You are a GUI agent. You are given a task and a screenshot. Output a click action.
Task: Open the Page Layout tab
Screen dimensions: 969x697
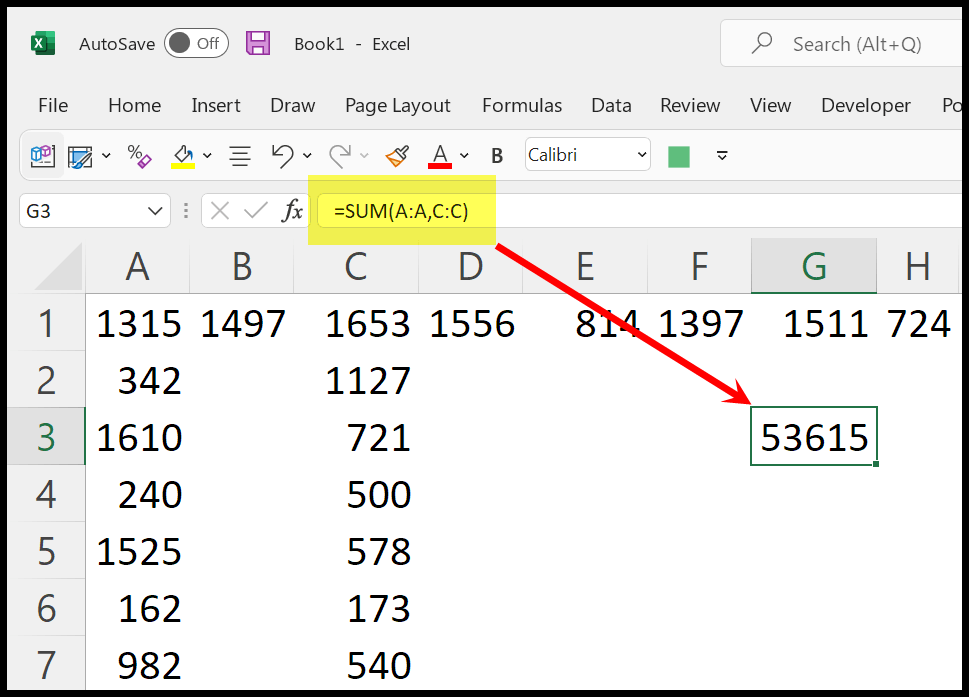pos(397,105)
